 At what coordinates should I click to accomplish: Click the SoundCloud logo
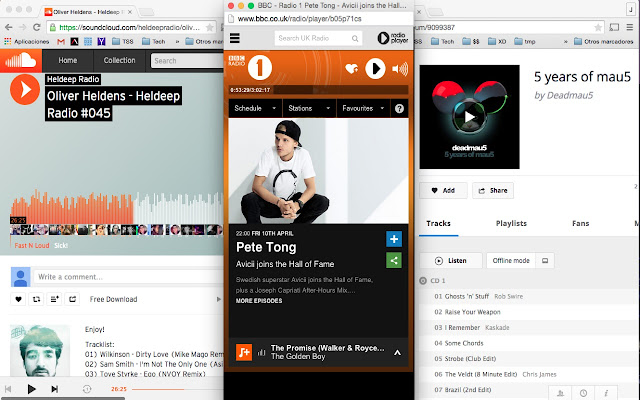[x=21, y=61]
